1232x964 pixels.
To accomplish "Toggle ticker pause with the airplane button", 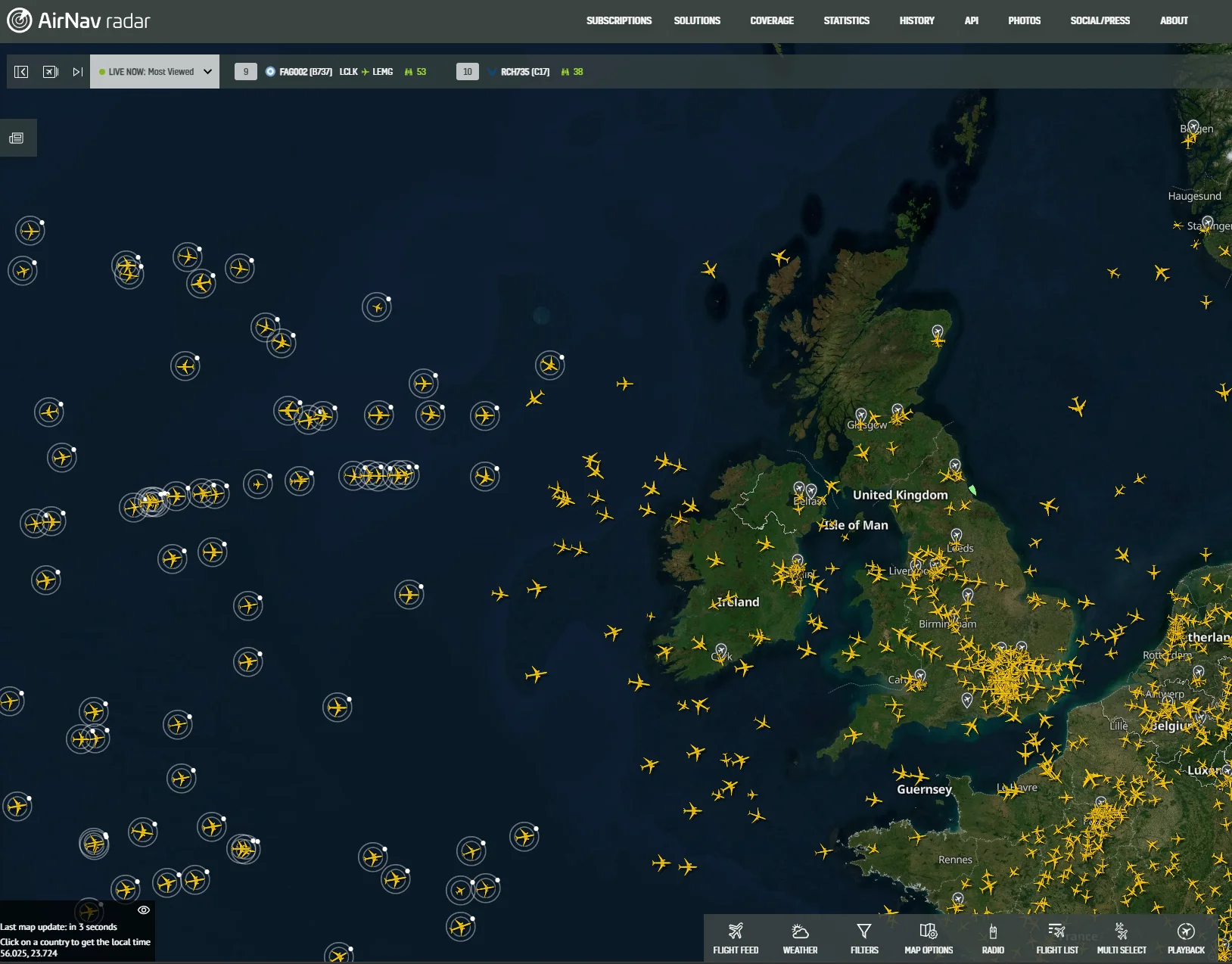I will pyautogui.click(x=50, y=72).
